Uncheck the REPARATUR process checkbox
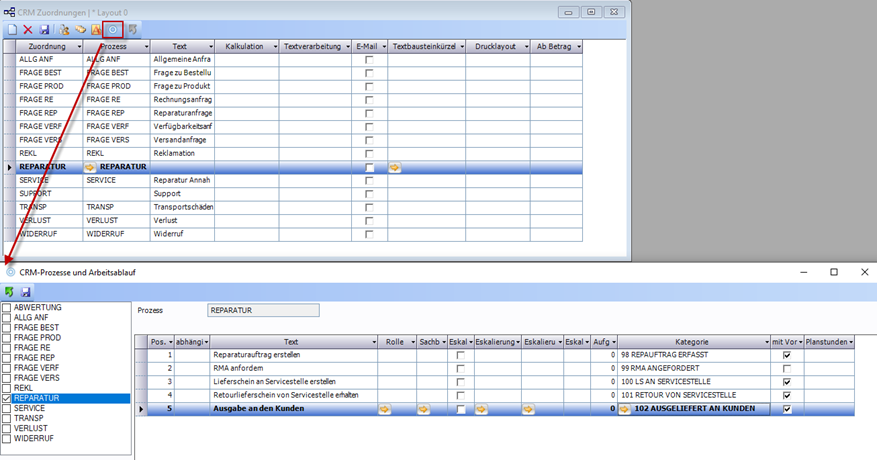The width and height of the screenshot is (877, 460). (8, 398)
